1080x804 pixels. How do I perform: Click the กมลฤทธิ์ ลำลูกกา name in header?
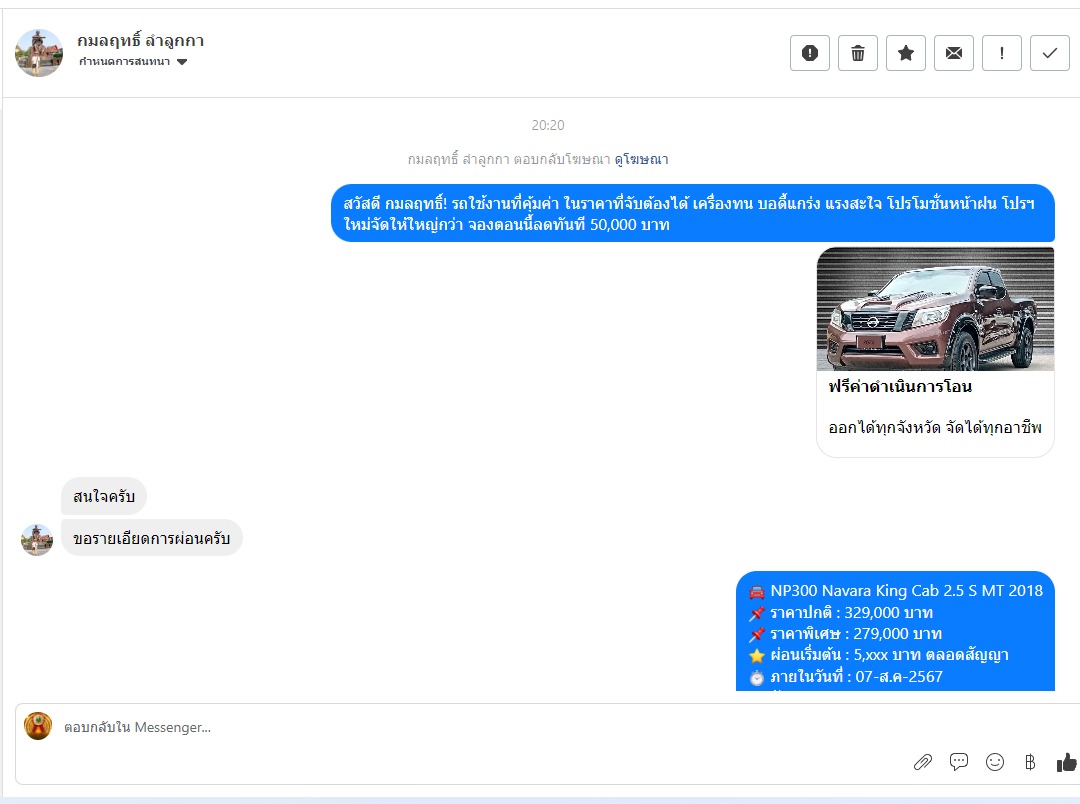click(x=141, y=41)
